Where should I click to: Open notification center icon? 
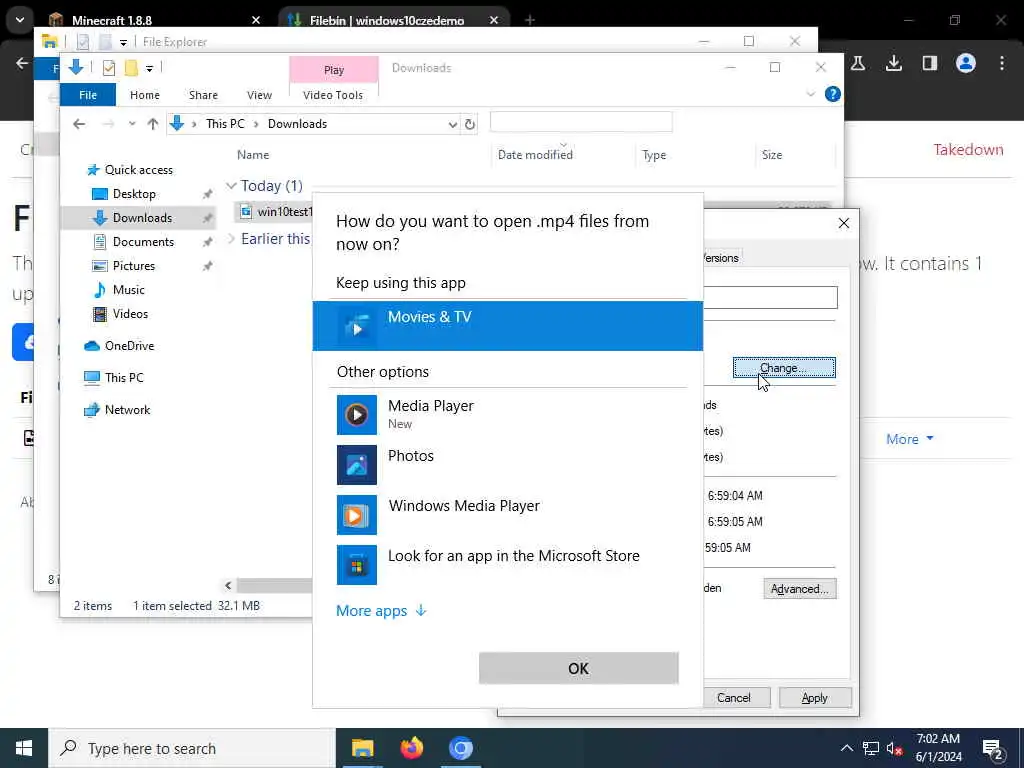click(993, 748)
